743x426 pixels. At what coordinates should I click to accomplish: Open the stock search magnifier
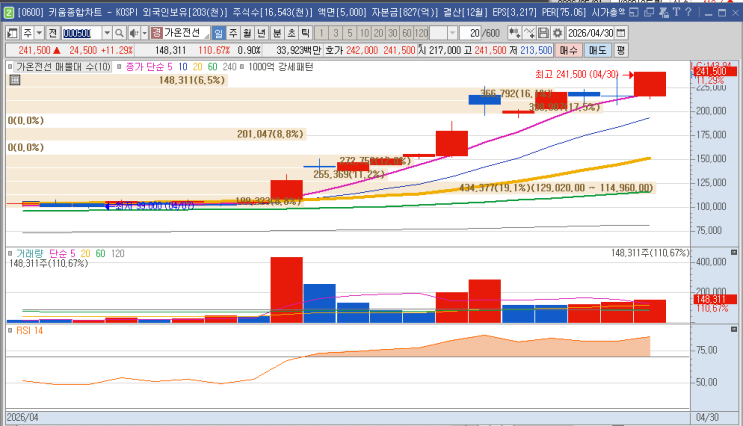119,33
